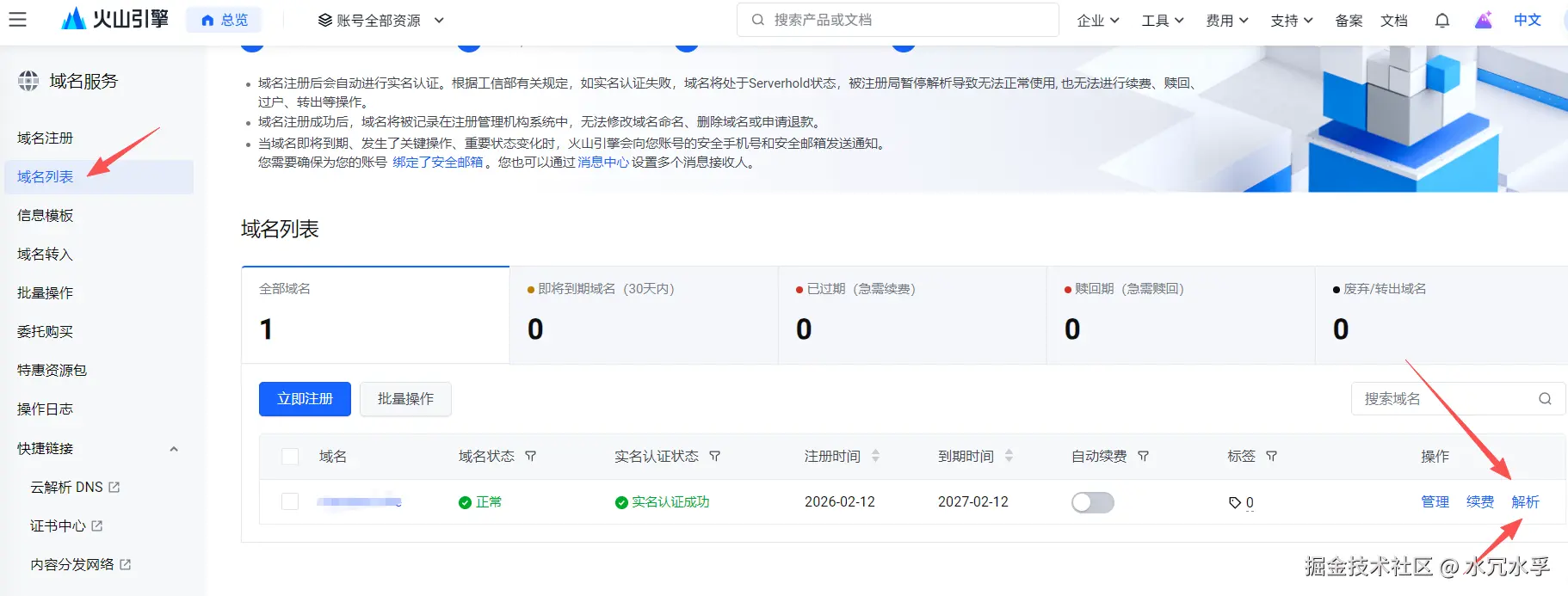Filter by 实名认证状态 funnel icon
Image resolution: width=1568 pixels, height=596 pixels.
714,457
